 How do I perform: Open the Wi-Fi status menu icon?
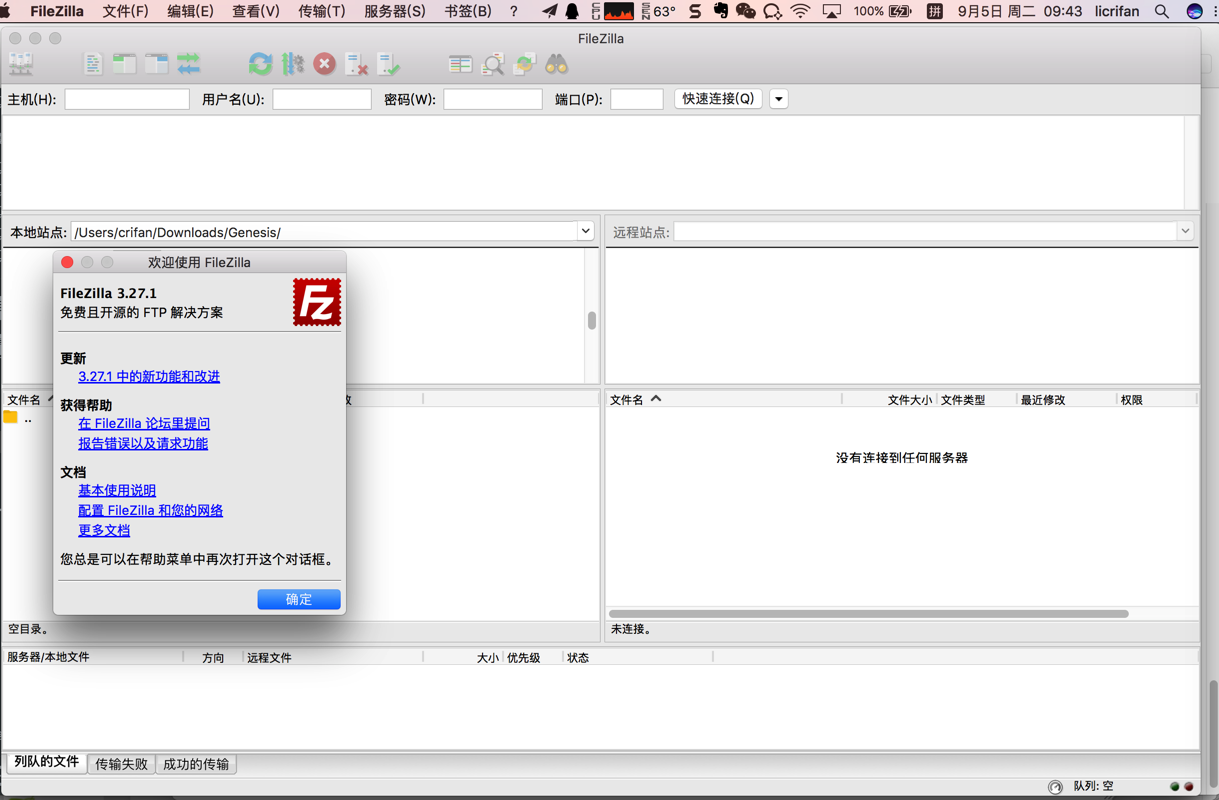point(800,11)
